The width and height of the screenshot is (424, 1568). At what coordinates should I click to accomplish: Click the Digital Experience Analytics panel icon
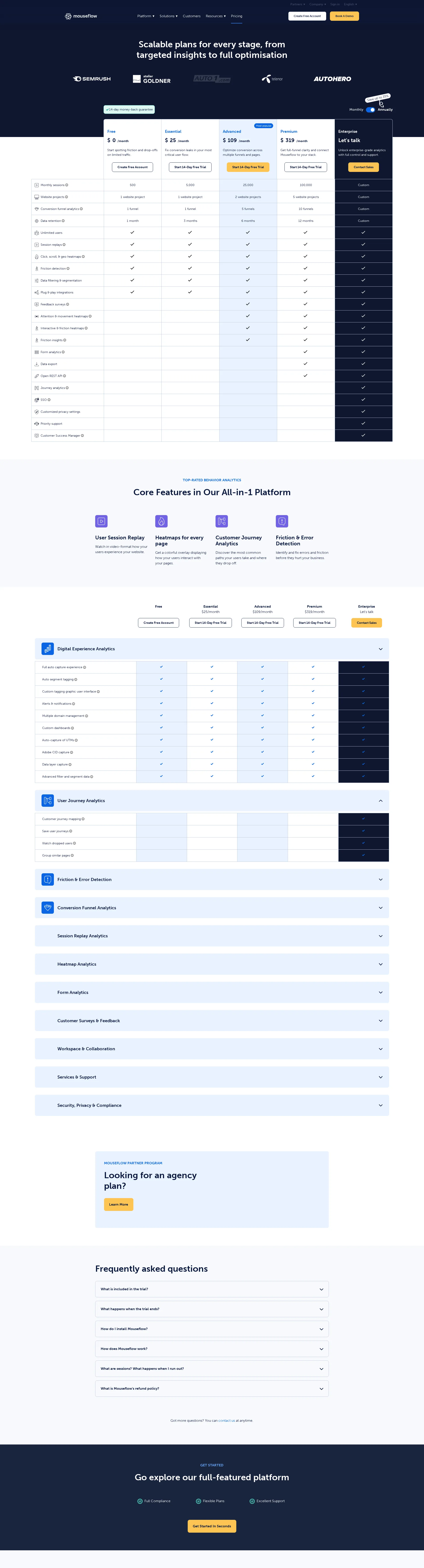pos(48,649)
